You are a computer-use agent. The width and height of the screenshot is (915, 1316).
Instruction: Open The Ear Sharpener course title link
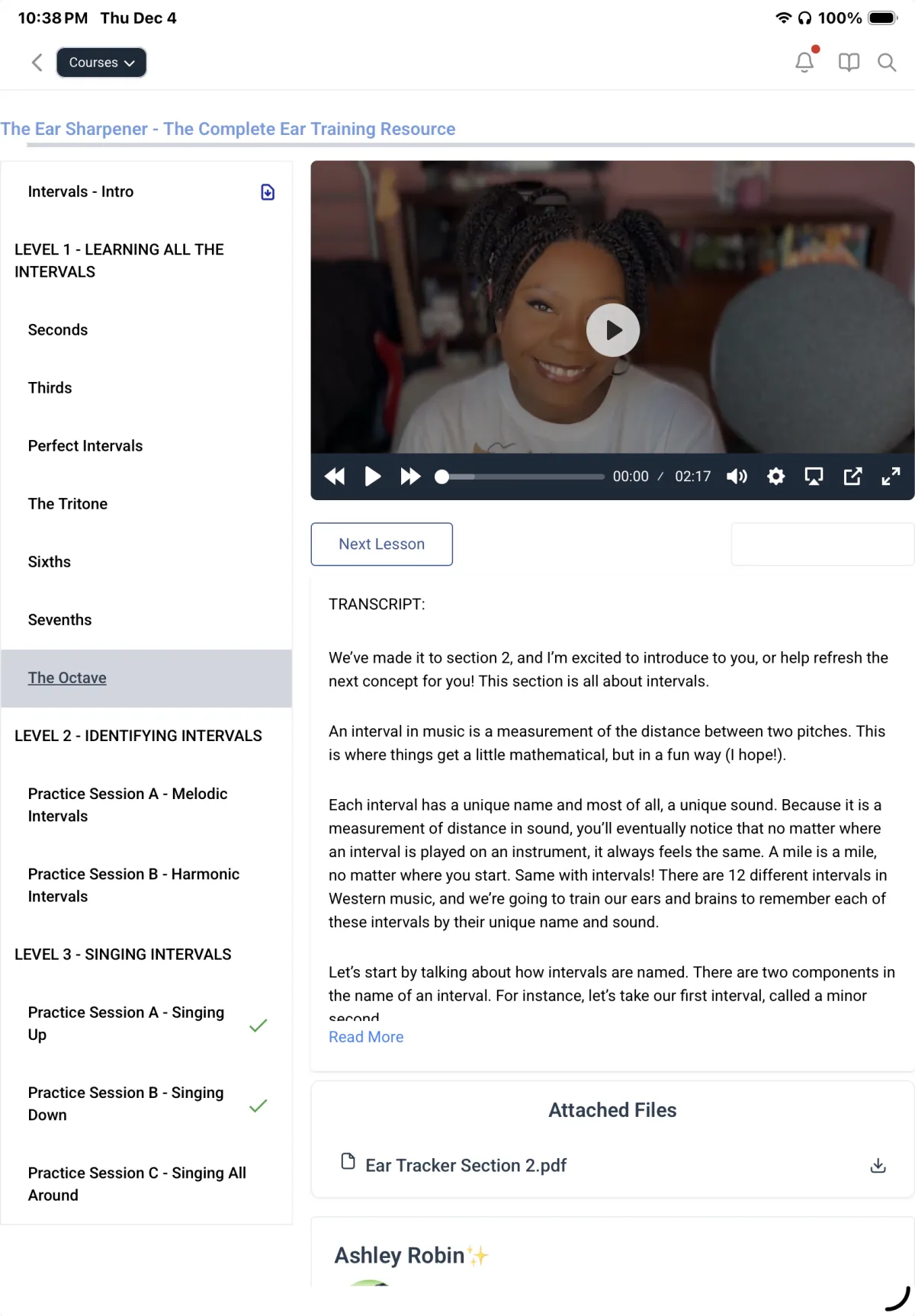pyautogui.click(x=227, y=129)
